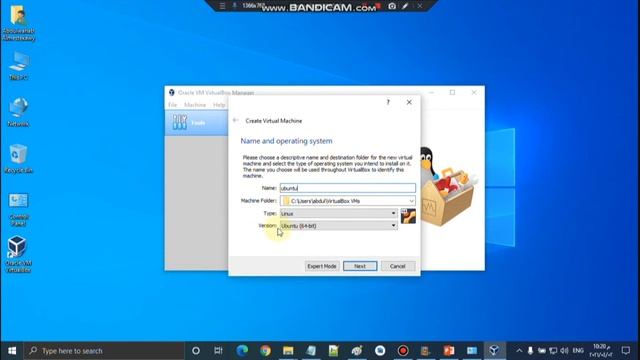Screen dimensions: 640x360
Task: Click the Cortana circle icon
Action: pos(196,351)
